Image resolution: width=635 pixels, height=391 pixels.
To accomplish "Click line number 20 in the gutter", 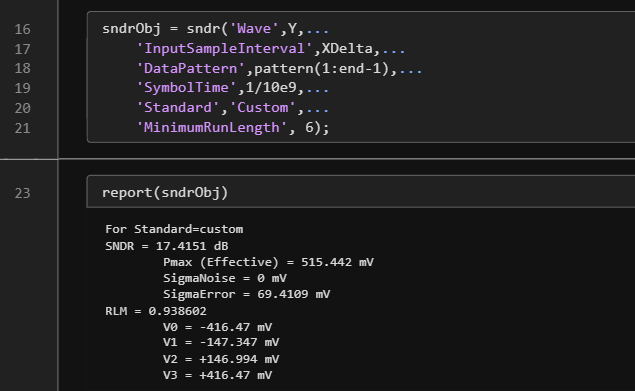I will click(x=22, y=108).
